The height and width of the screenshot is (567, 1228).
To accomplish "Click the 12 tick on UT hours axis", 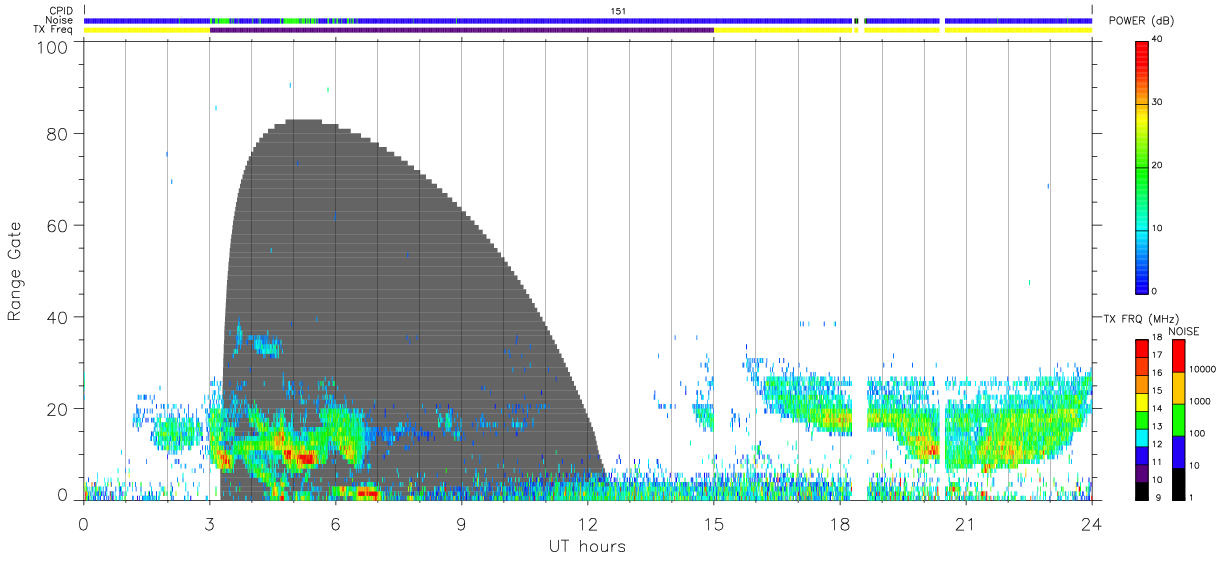I will pos(587,523).
